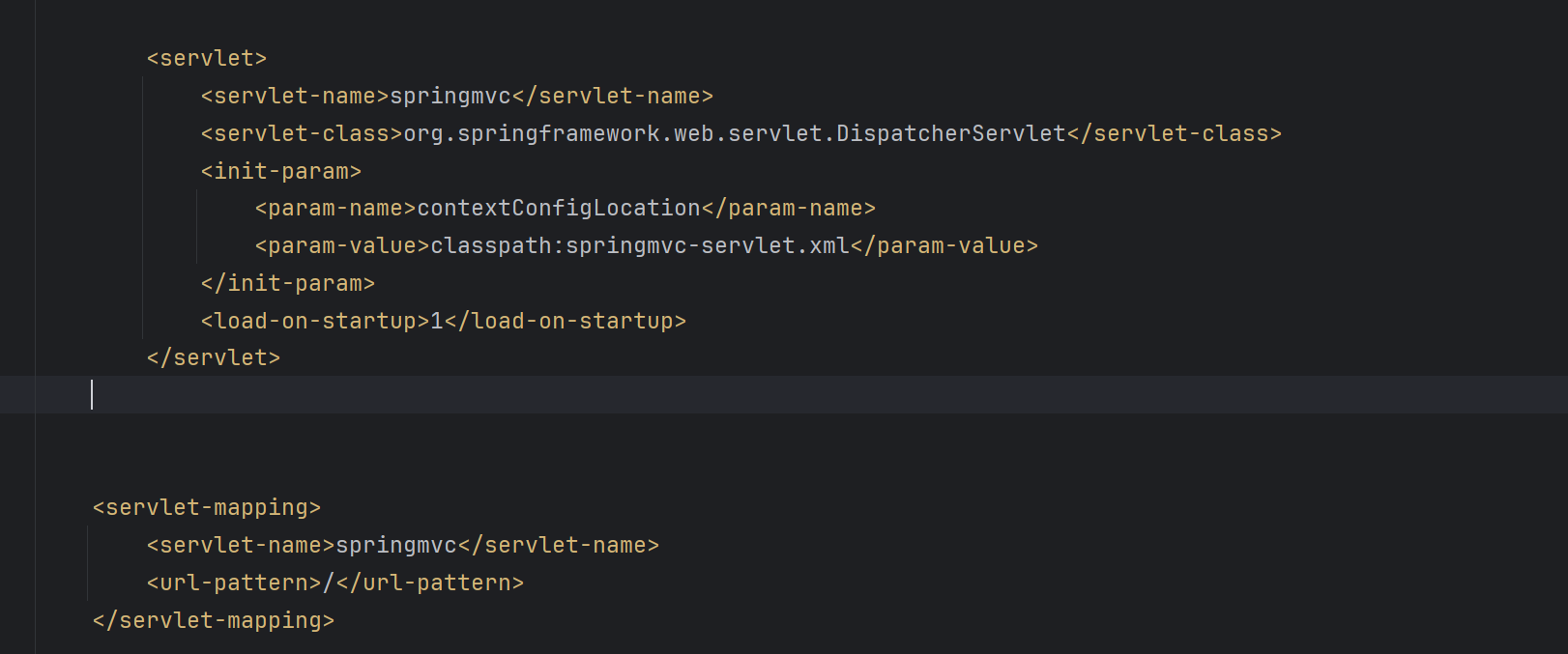Click springmvc name inside the servlet-mapping block

pyautogui.click(x=396, y=546)
